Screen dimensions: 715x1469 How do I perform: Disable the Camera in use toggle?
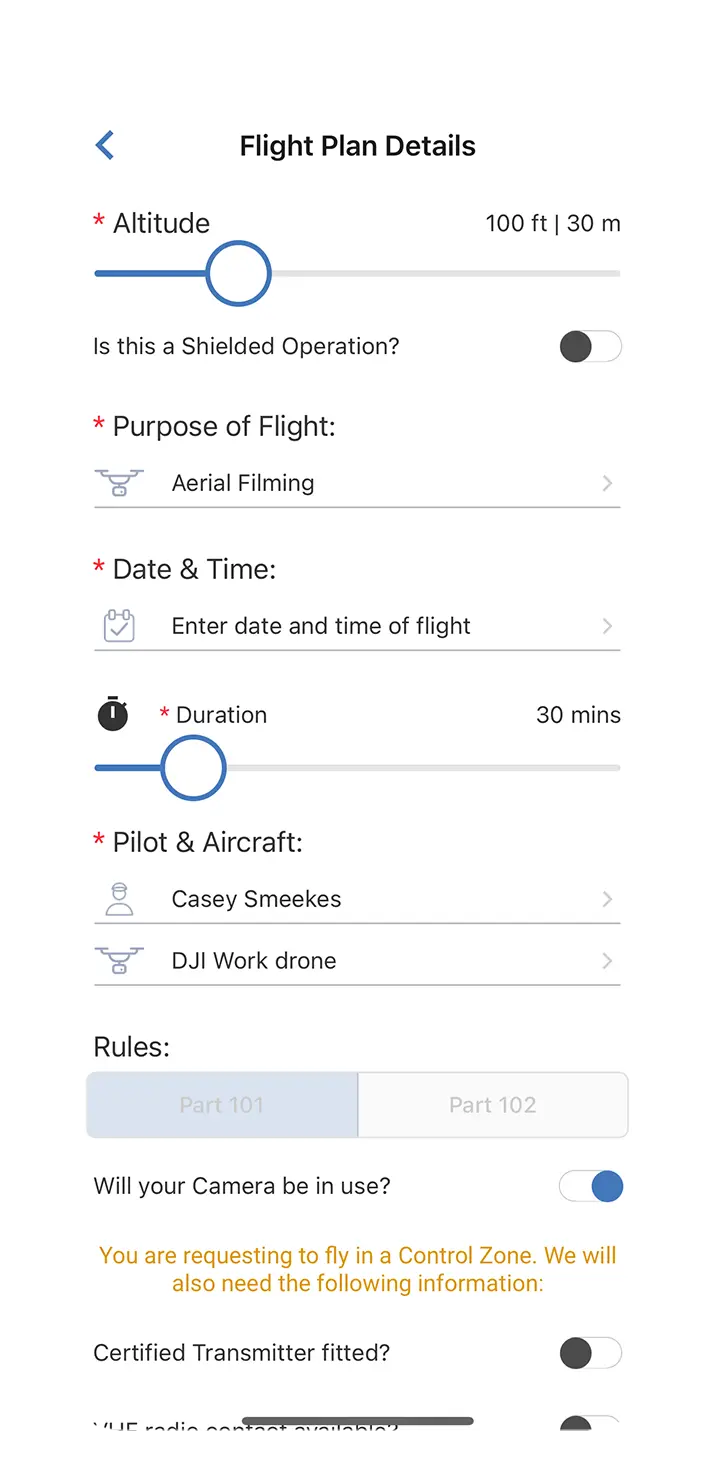point(590,1186)
